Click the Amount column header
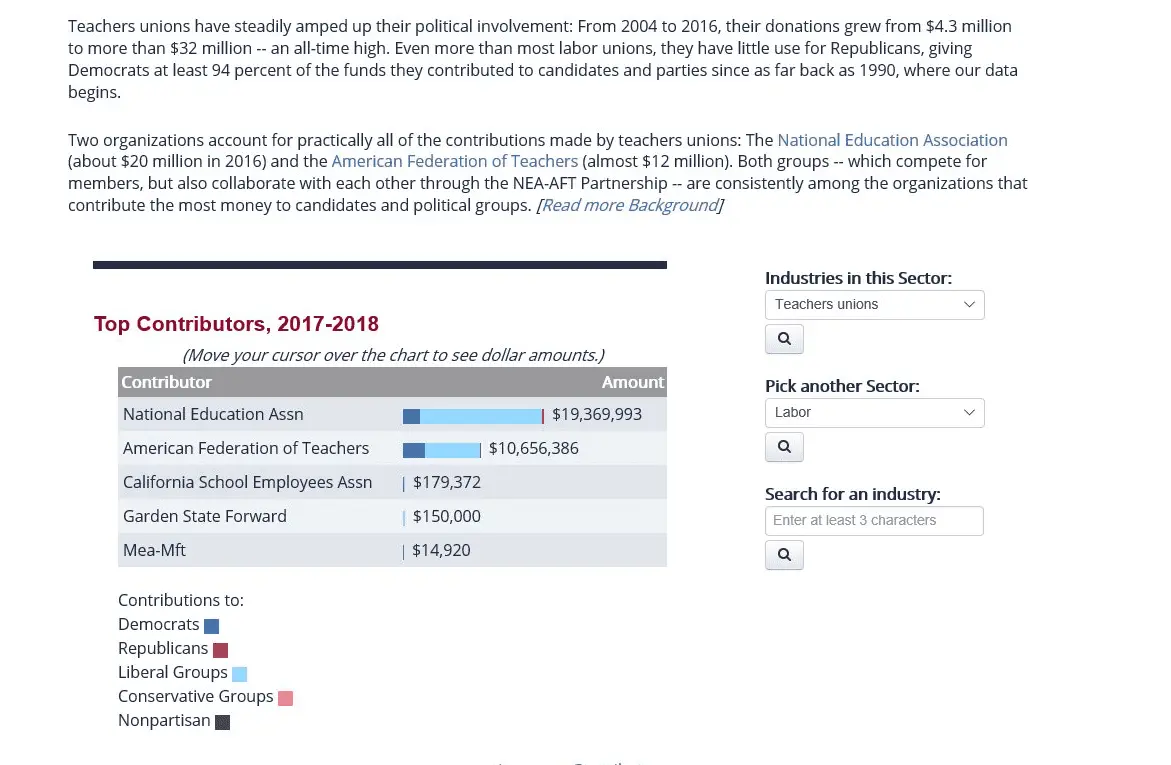 click(x=632, y=382)
